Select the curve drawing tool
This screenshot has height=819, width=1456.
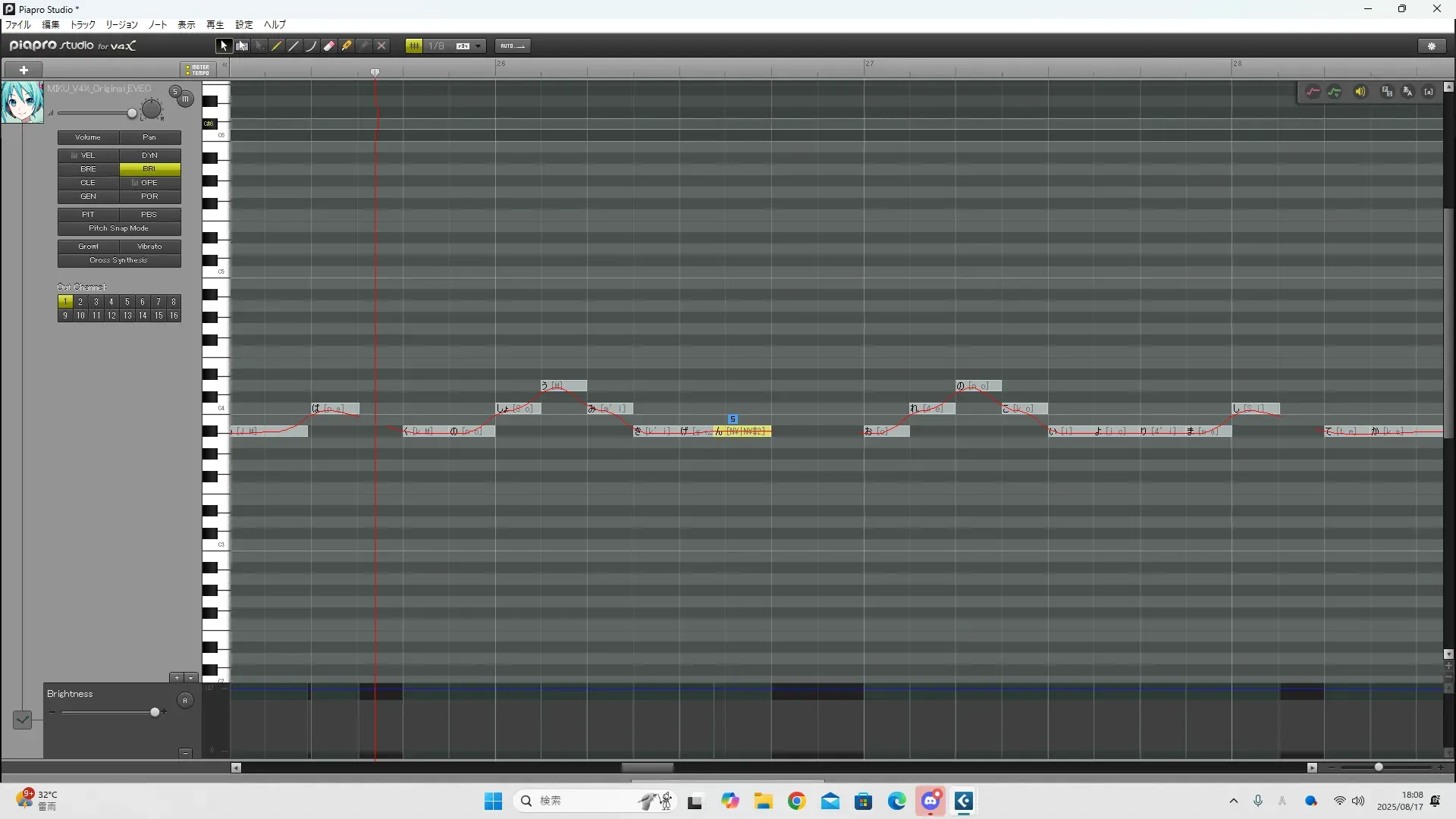[312, 46]
